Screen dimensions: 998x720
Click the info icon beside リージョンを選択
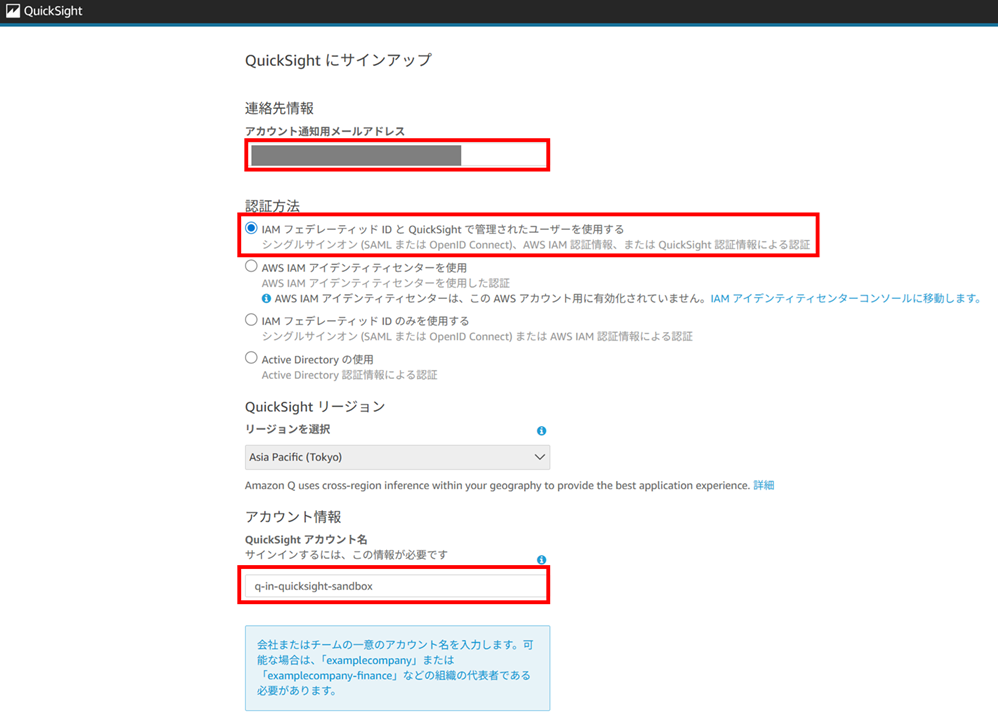542,431
